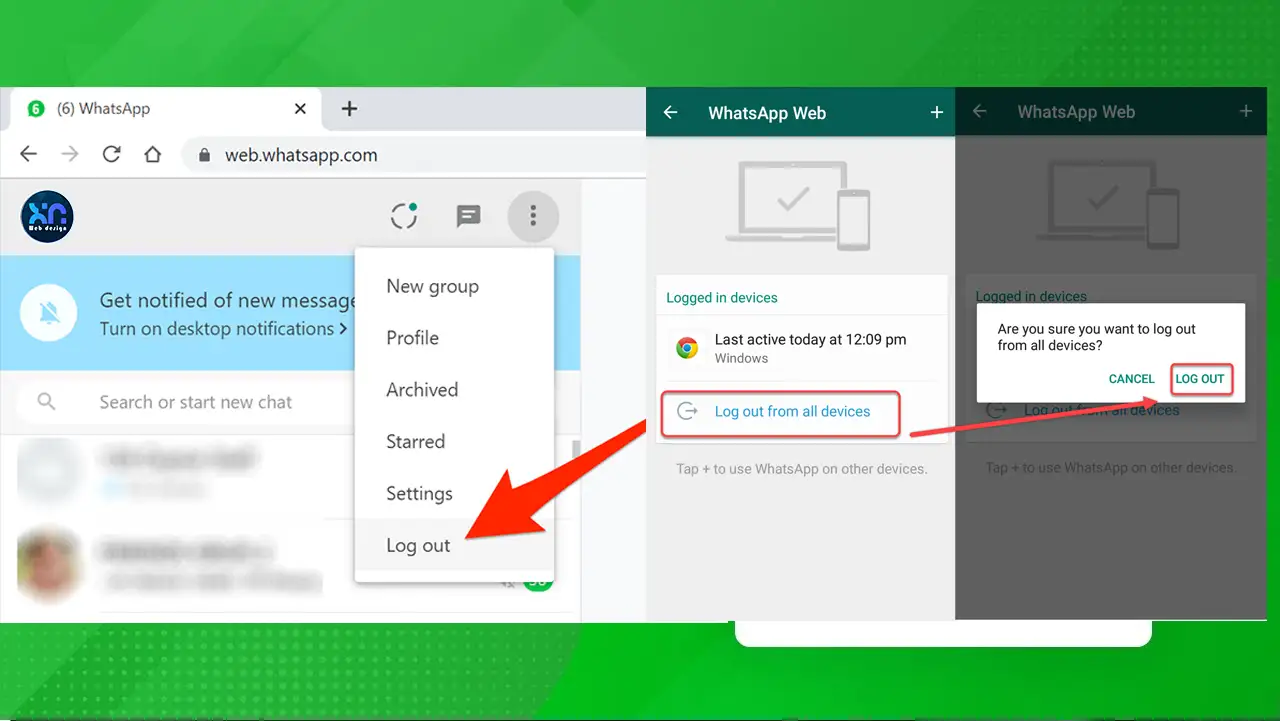Click the Search or start new chat field
The width and height of the screenshot is (1280, 721).
point(195,401)
